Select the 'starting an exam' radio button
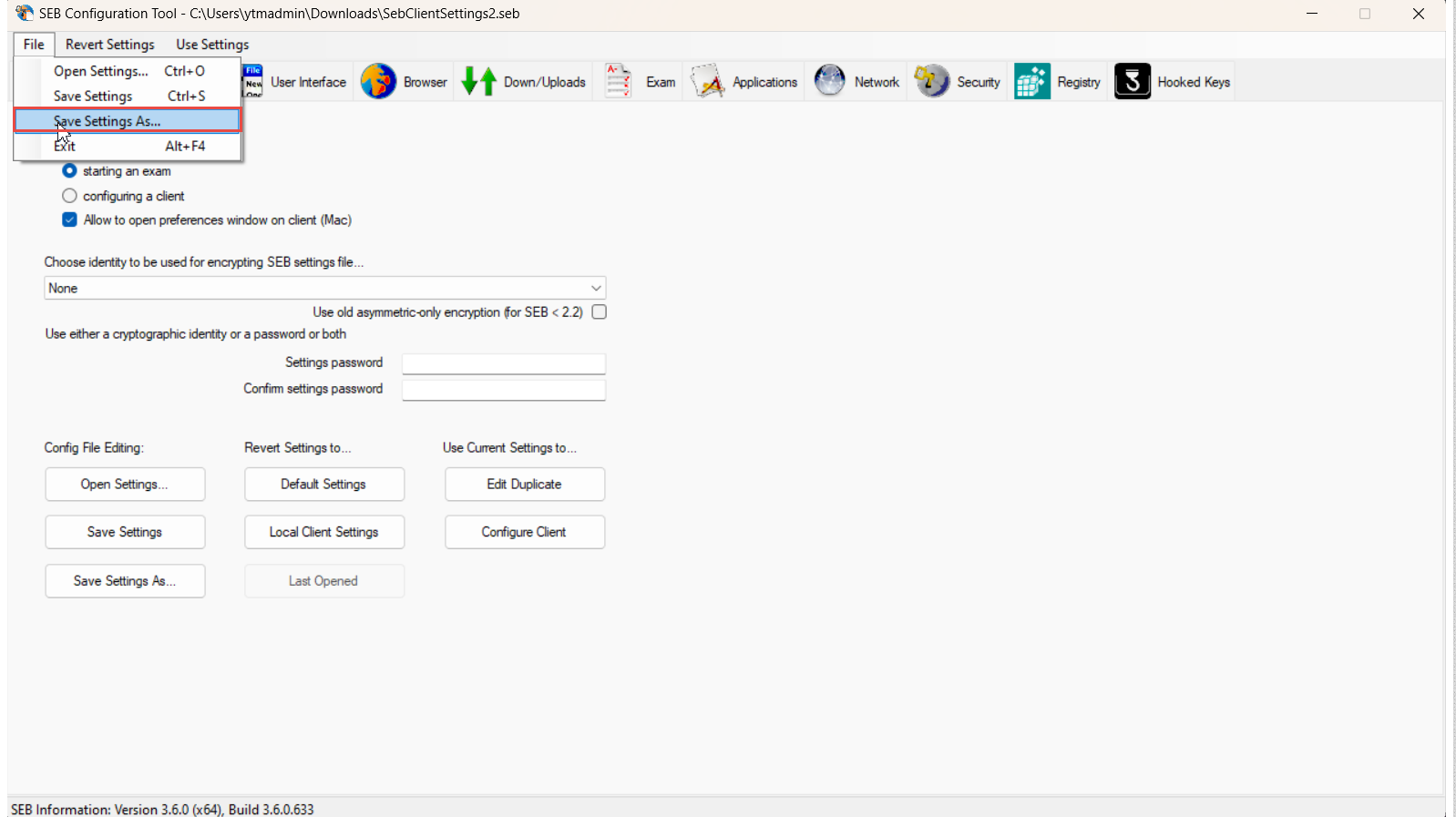1456x817 pixels. pyautogui.click(x=69, y=171)
